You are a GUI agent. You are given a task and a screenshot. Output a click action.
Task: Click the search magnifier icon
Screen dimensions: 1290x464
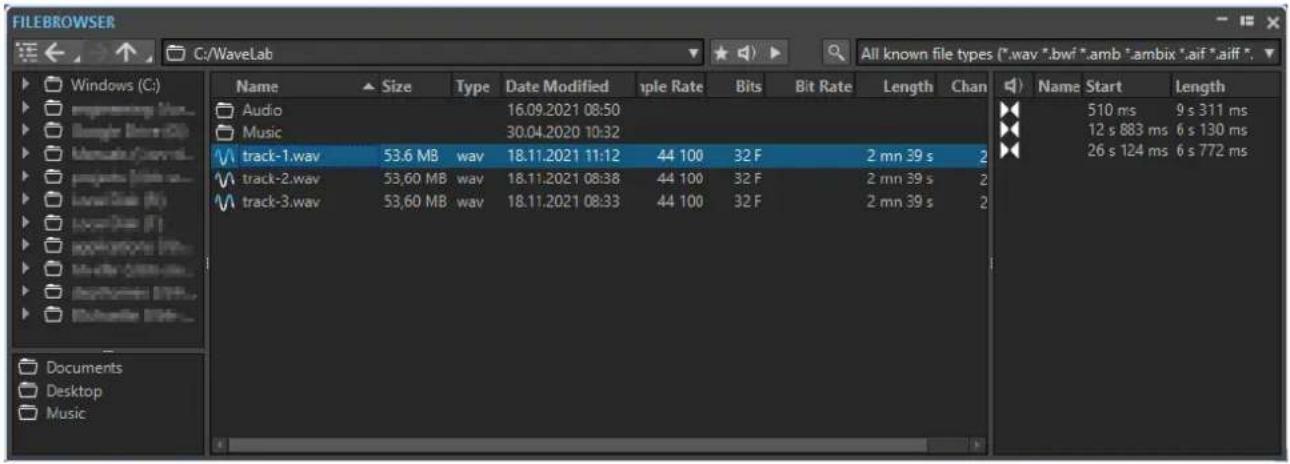[838, 52]
